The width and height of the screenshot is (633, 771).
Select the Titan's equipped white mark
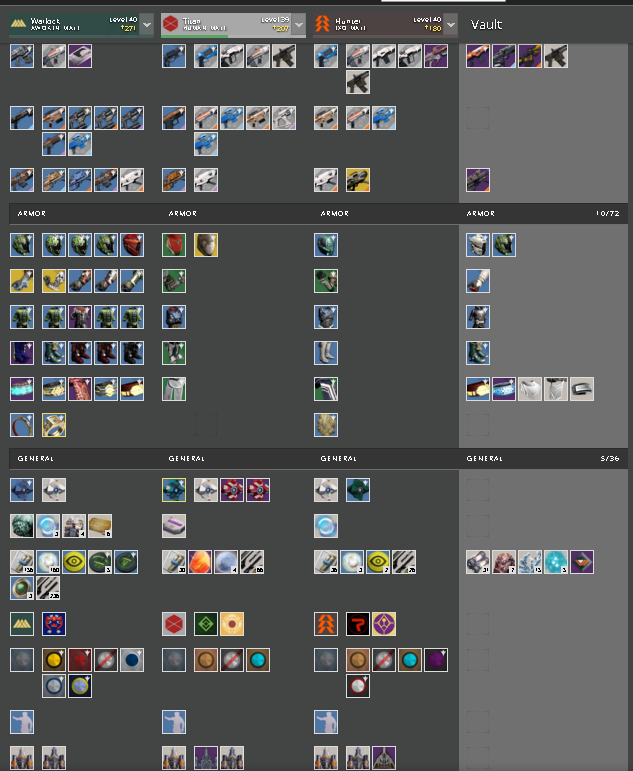(174, 389)
